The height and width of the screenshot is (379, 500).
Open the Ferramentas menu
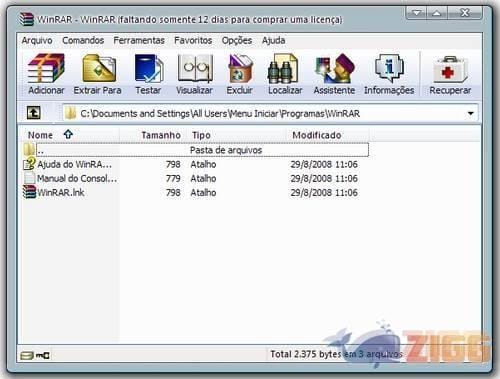tap(139, 41)
